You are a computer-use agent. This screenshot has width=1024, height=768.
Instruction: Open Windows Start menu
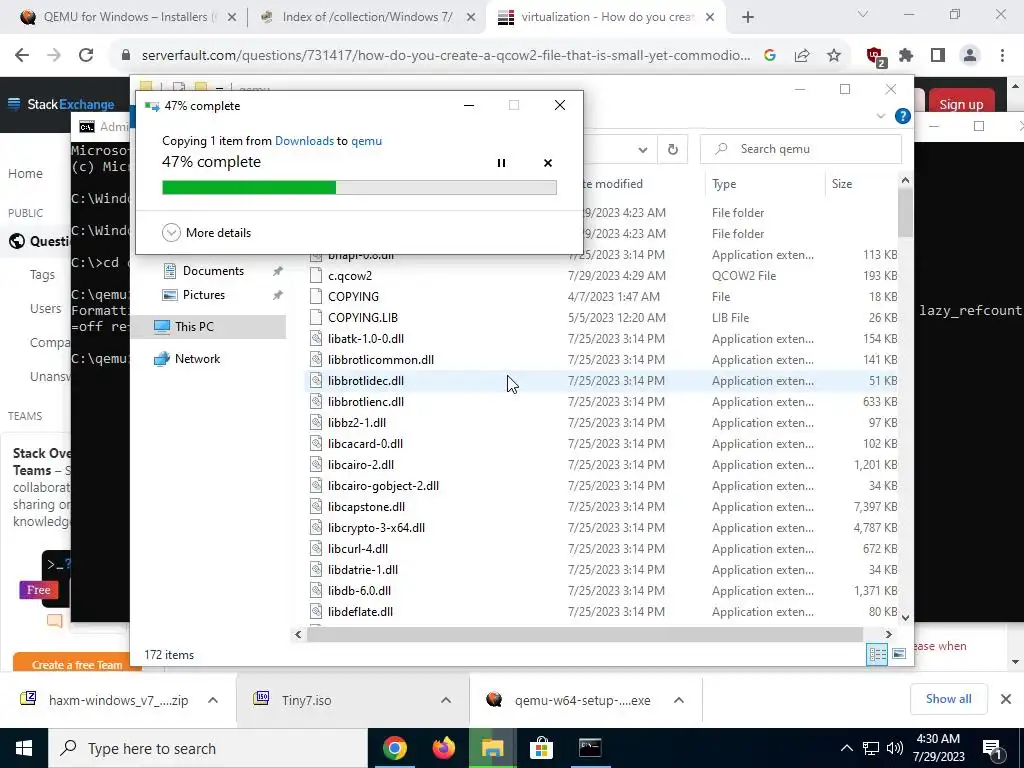pos(24,748)
